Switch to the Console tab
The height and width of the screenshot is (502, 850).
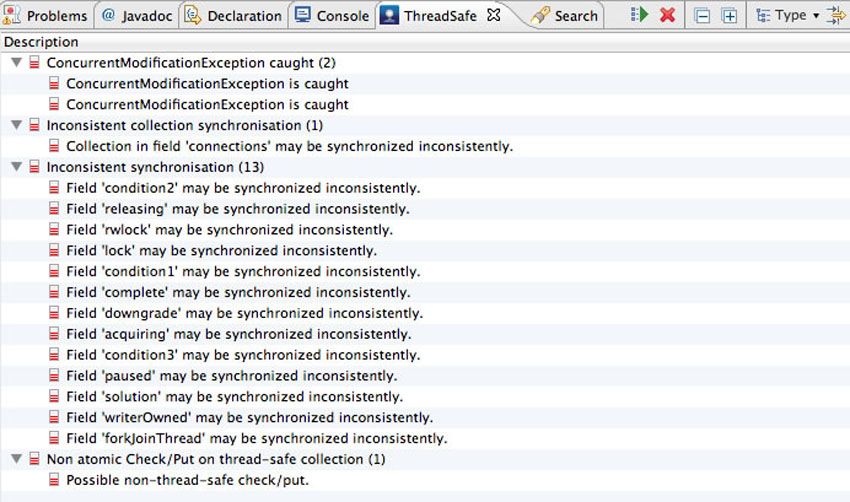332,16
